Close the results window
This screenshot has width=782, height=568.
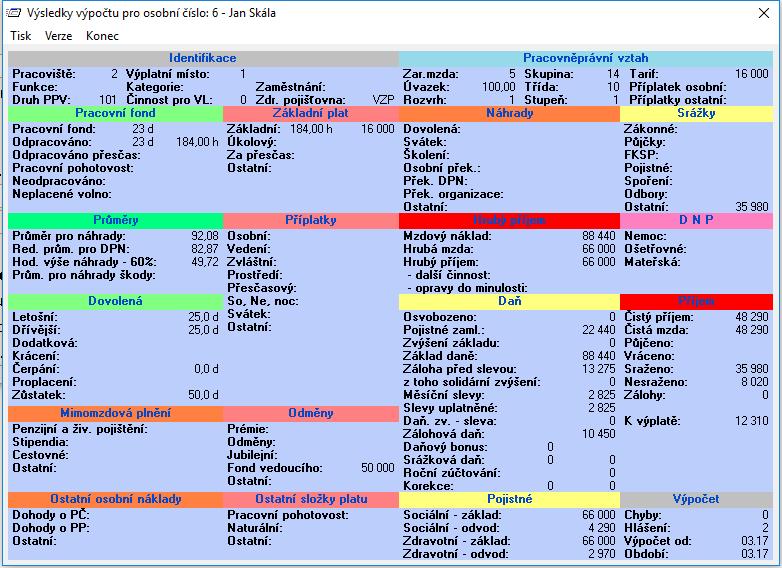pos(764,13)
